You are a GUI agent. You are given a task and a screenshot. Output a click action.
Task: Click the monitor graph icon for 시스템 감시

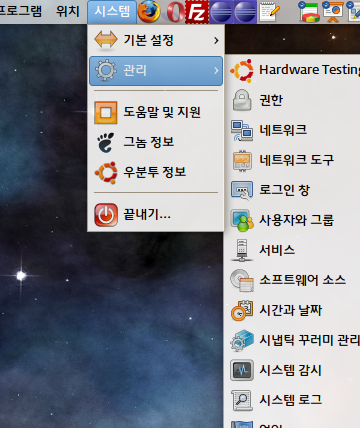coord(242,370)
